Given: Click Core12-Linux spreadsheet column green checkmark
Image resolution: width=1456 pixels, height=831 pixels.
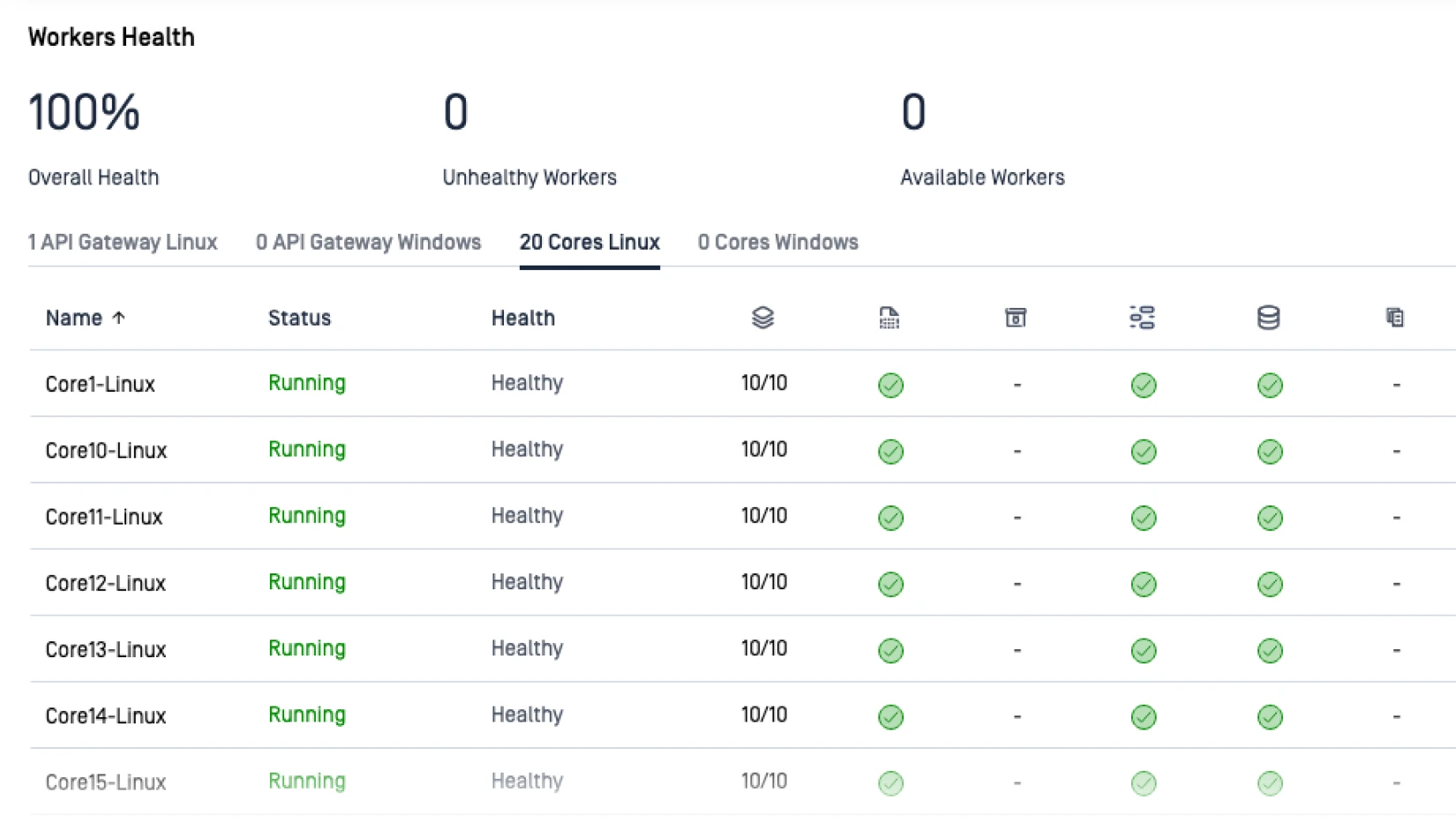Looking at the screenshot, I should [890, 584].
